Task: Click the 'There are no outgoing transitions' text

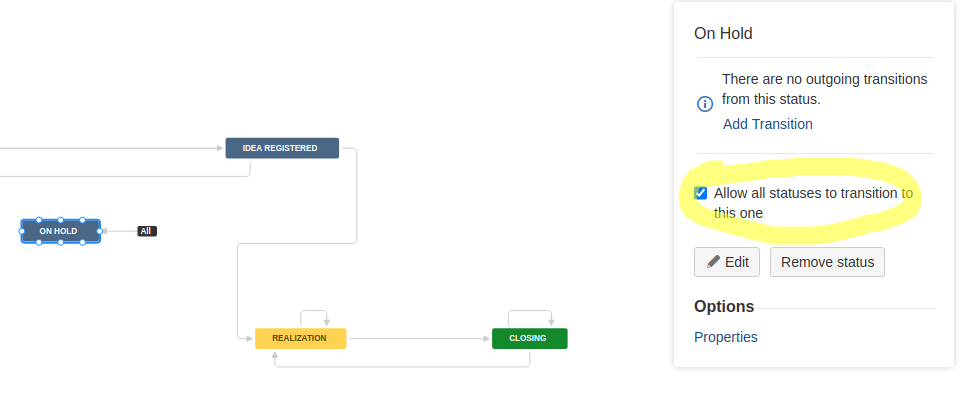Action: pos(825,89)
